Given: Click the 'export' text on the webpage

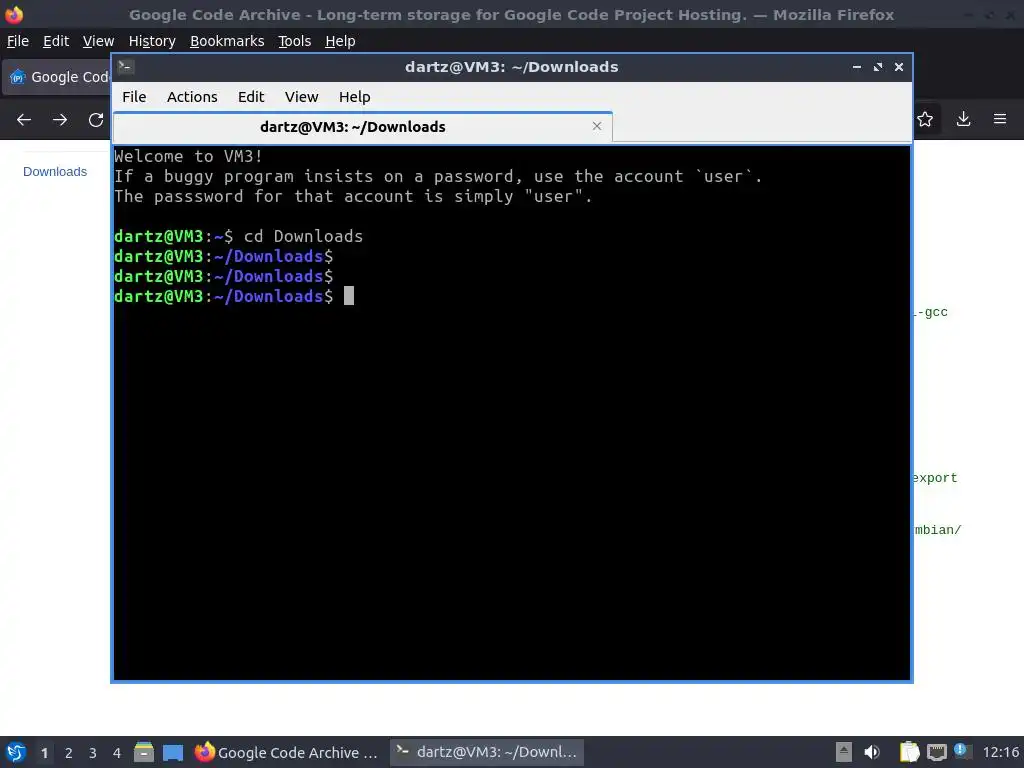Looking at the screenshot, I should pos(935,478).
